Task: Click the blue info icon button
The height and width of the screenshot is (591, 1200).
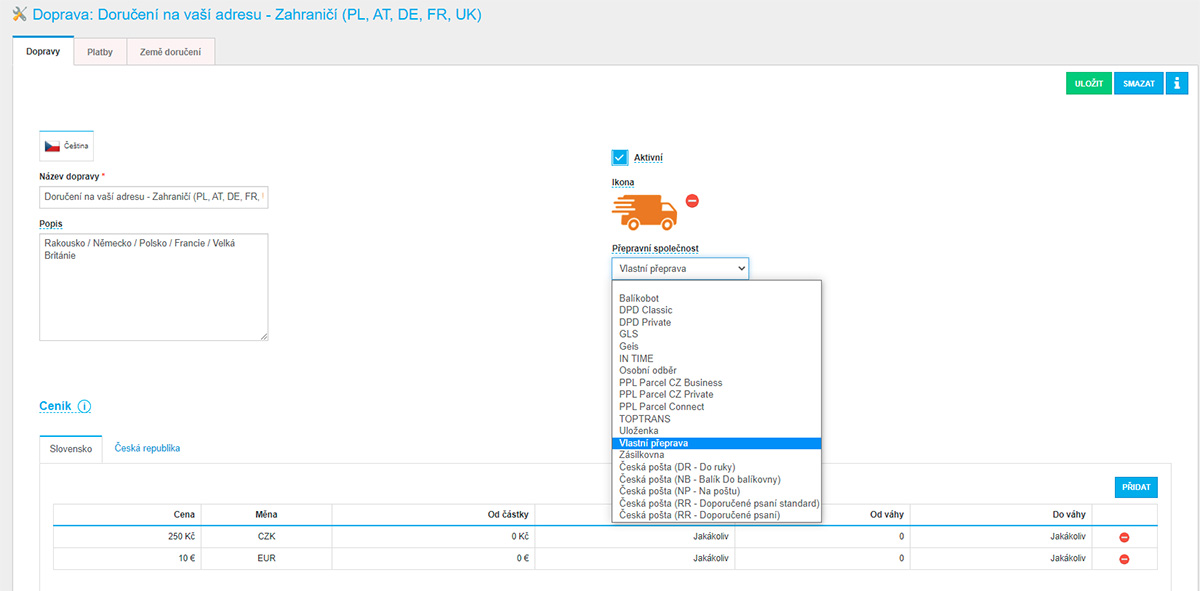Action: [1177, 84]
